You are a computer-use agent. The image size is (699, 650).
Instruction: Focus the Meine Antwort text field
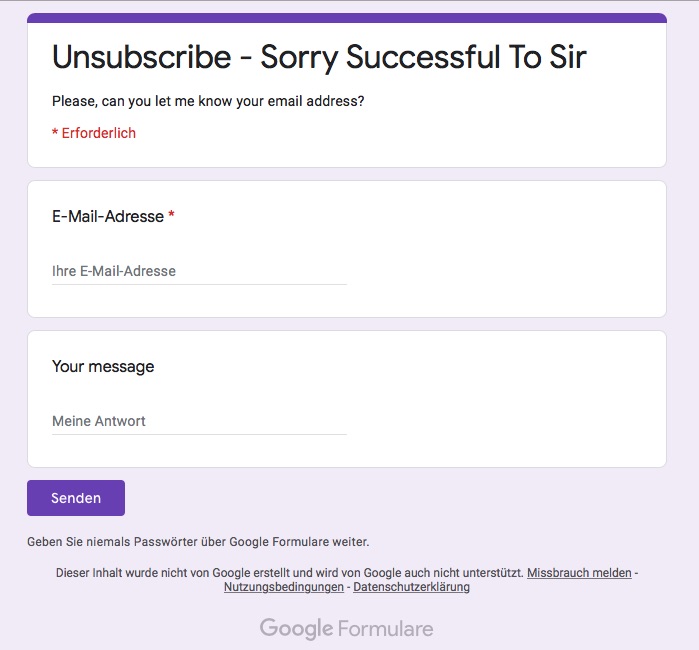(198, 421)
